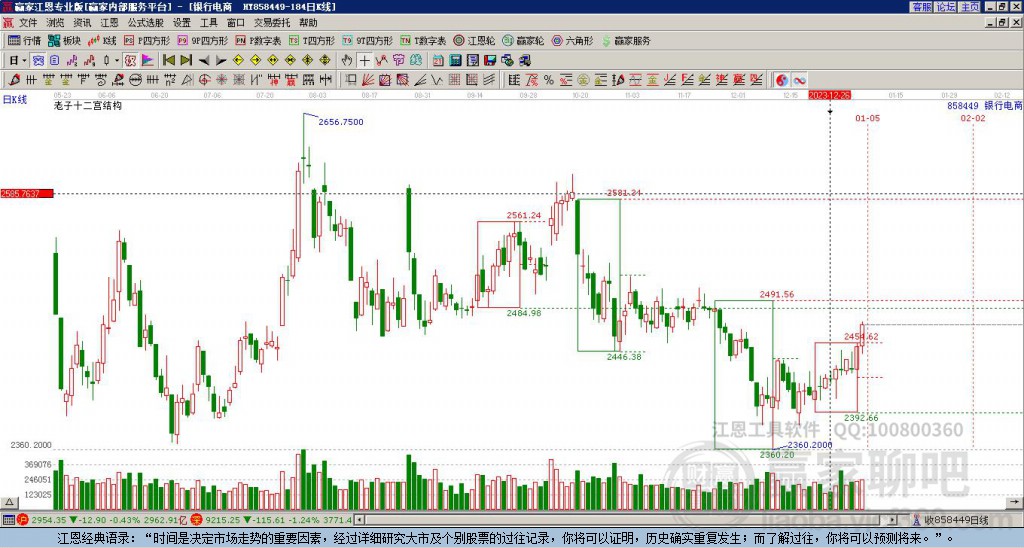The width and height of the screenshot is (1024, 548).
Task: Toggle the infinity loop icon
Action: point(799,80)
